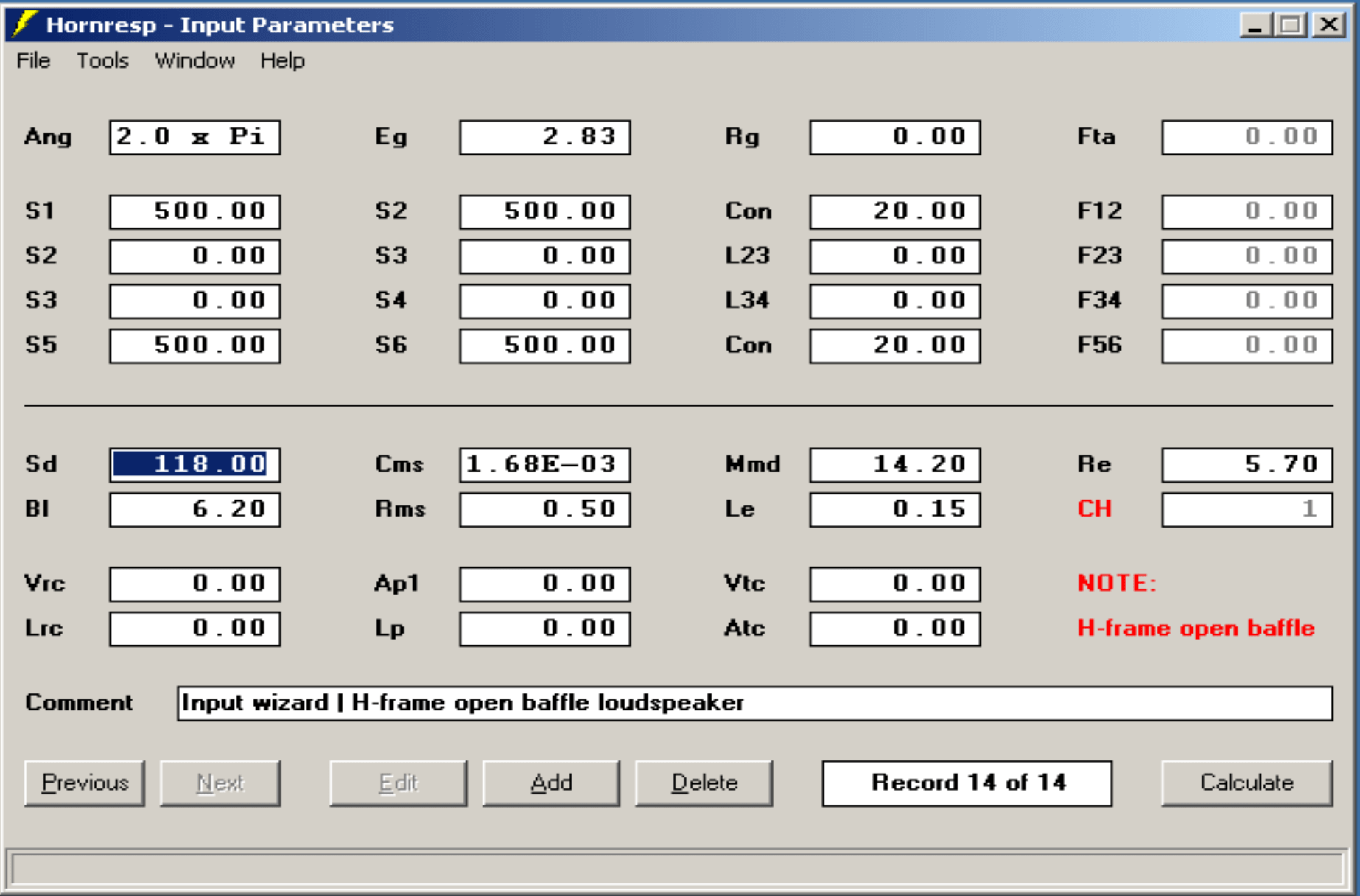Select the Vrc input field
The width and height of the screenshot is (1360, 896).
tap(195, 584)
